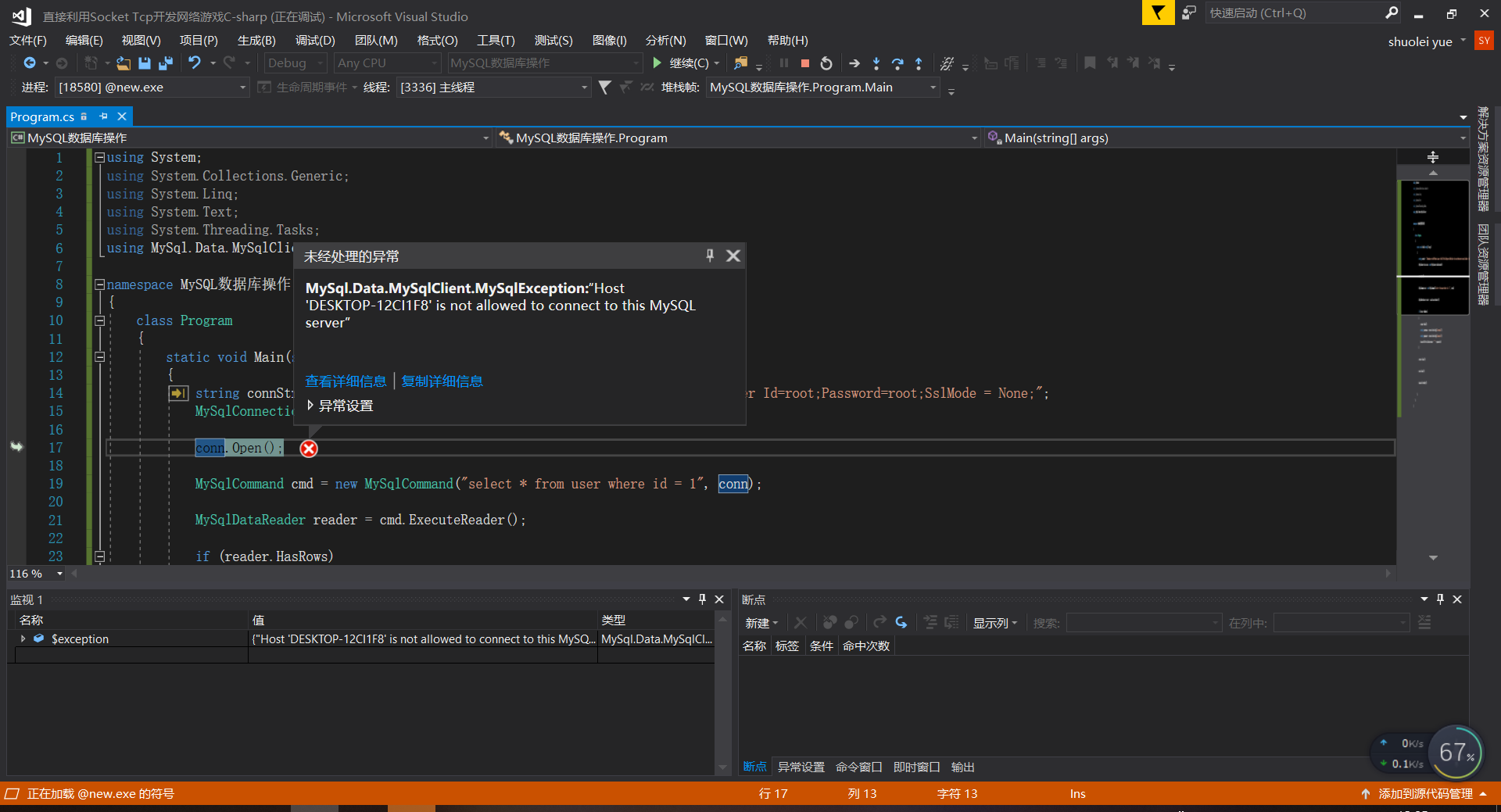Viewport: 1501px width, 812px height.
Task: Open the 生成(B) menu
Action: point(256,41)
